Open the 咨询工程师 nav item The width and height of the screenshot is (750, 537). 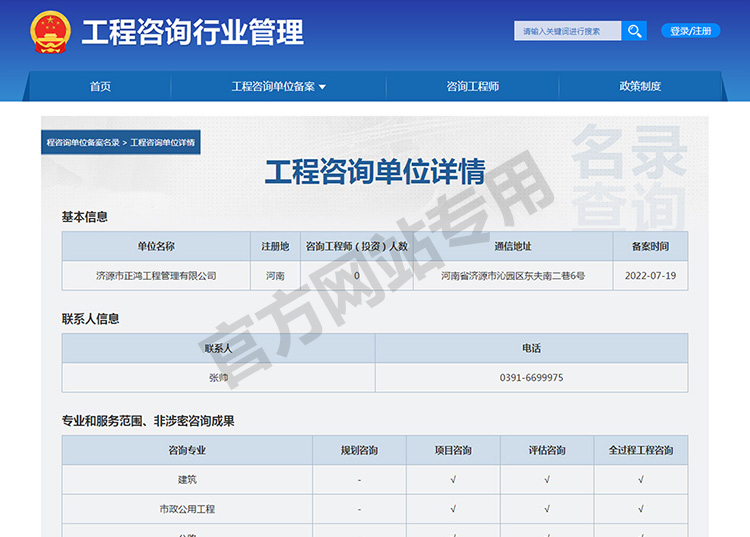click(x=472, y=87)
